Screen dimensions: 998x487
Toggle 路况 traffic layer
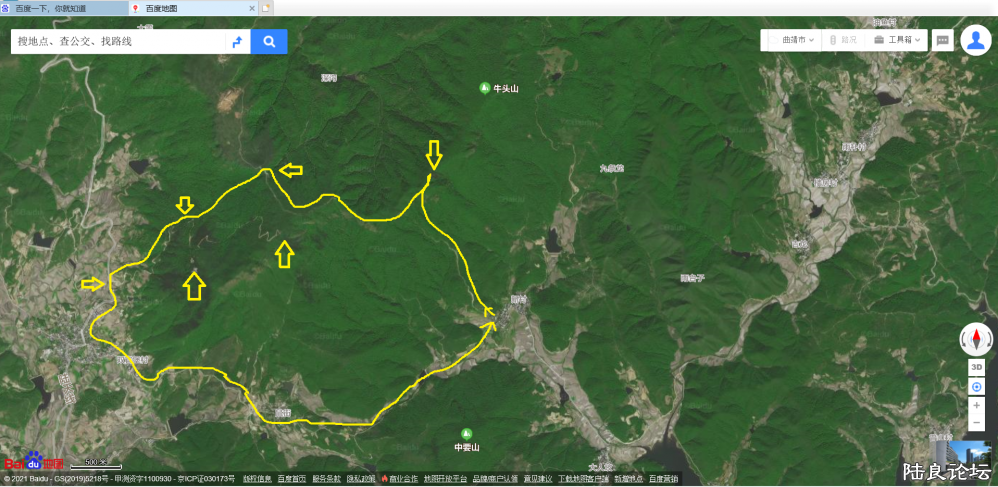click(x=843, y=40)
